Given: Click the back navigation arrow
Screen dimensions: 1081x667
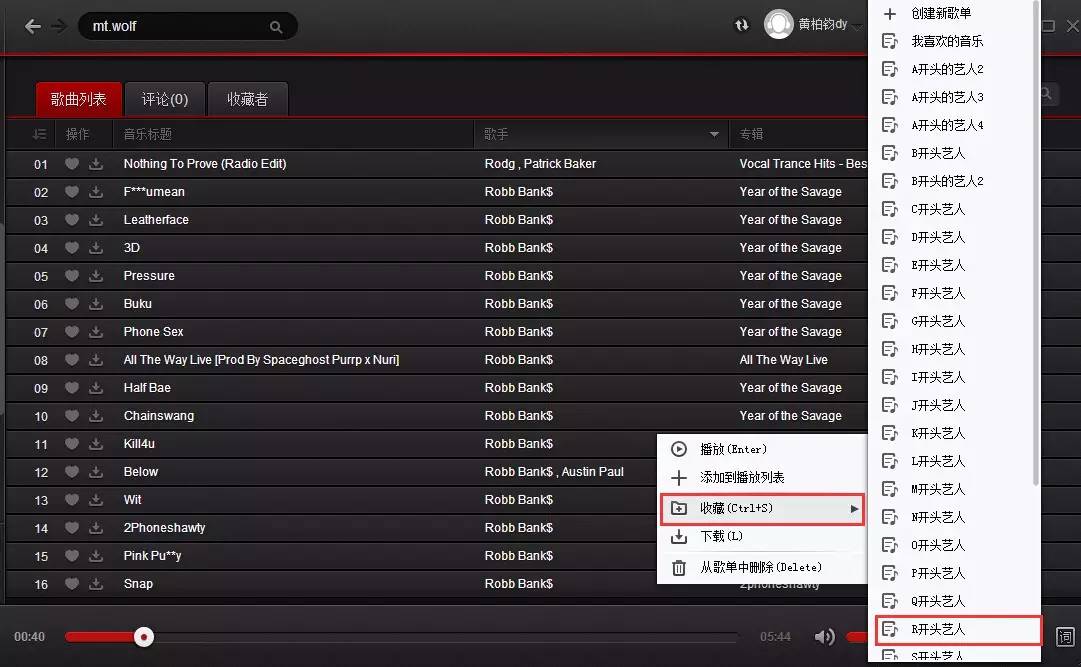Looking at the screenshot, I should pos(33,27).
